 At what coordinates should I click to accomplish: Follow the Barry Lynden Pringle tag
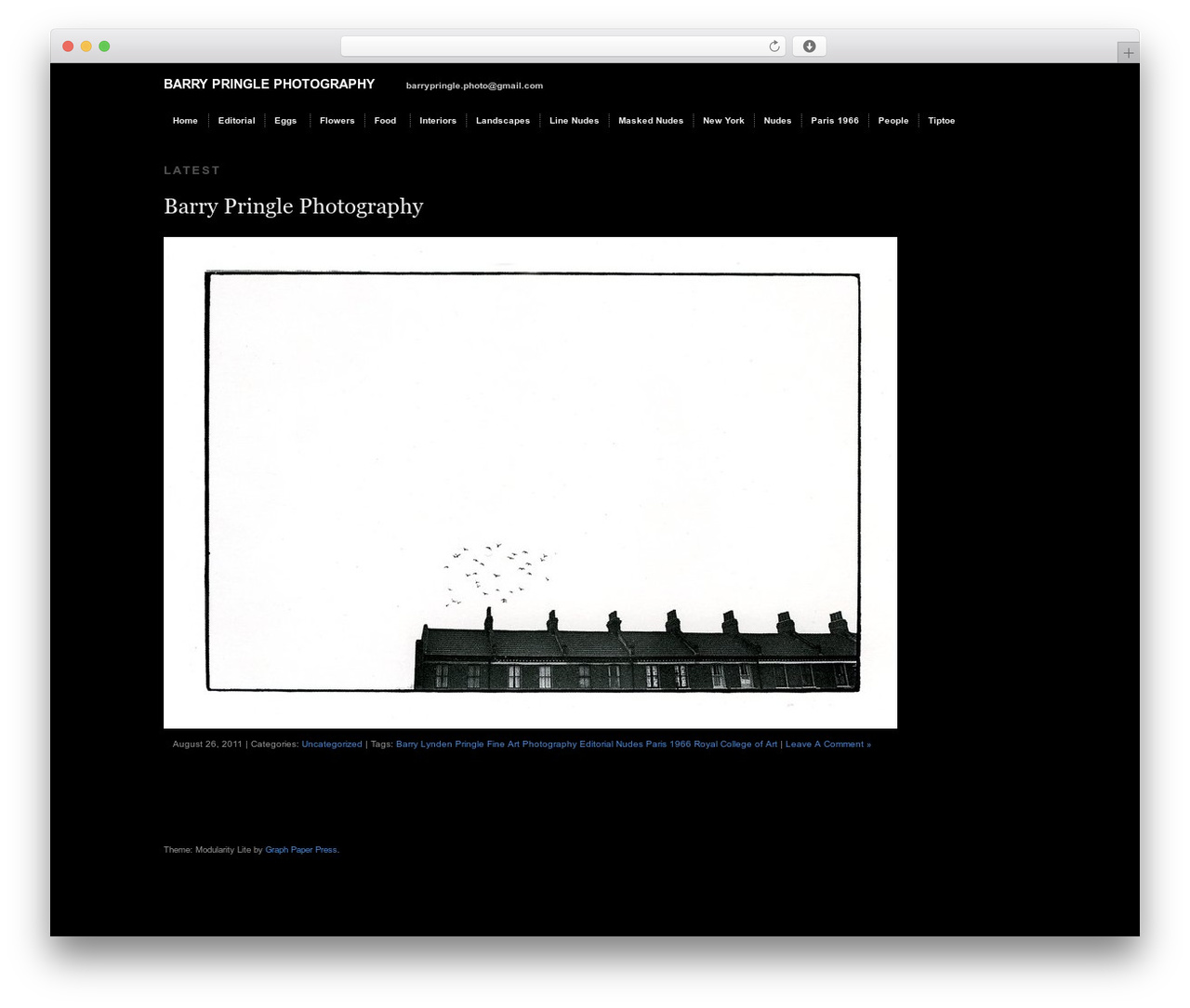tap(440, 744)
